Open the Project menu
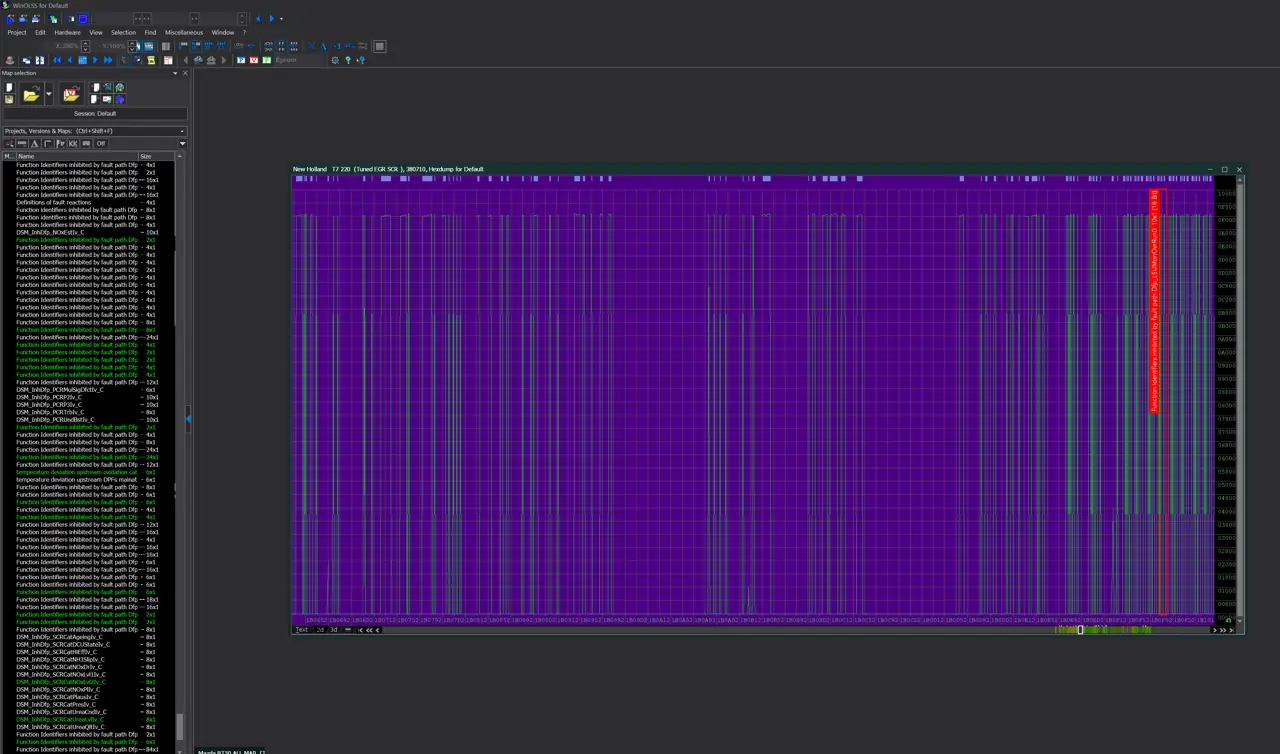 (x=17, y=32)
